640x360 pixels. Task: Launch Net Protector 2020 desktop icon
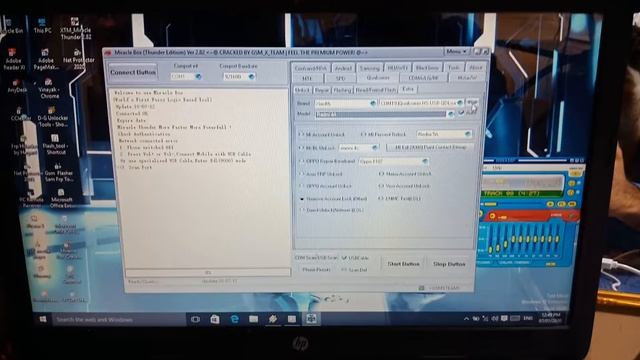pos(78,60)
